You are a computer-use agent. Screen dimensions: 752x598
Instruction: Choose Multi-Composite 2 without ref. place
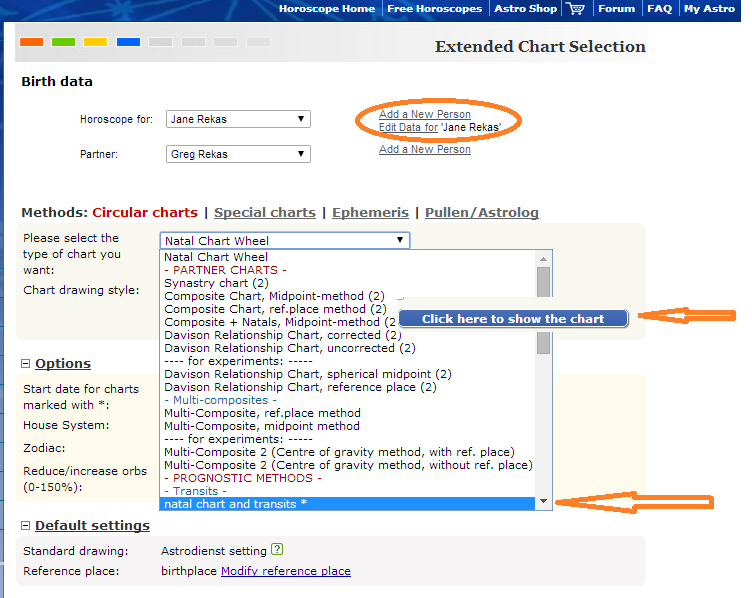point(348,465)
